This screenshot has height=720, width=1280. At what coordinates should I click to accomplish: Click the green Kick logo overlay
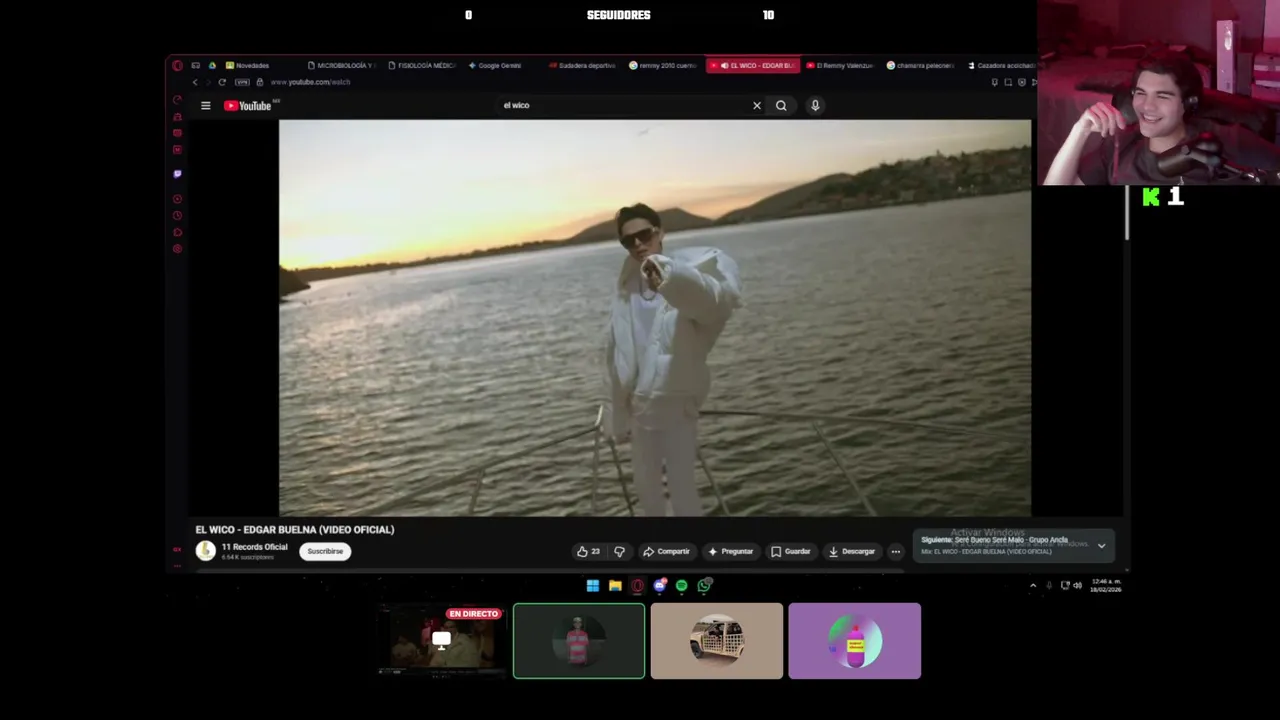(x=1151, y=197)
